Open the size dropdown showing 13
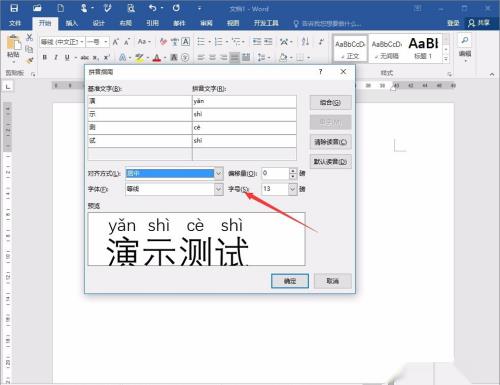Image resolution: width=500 pixels, height=385 pixels. click(292, 189)
